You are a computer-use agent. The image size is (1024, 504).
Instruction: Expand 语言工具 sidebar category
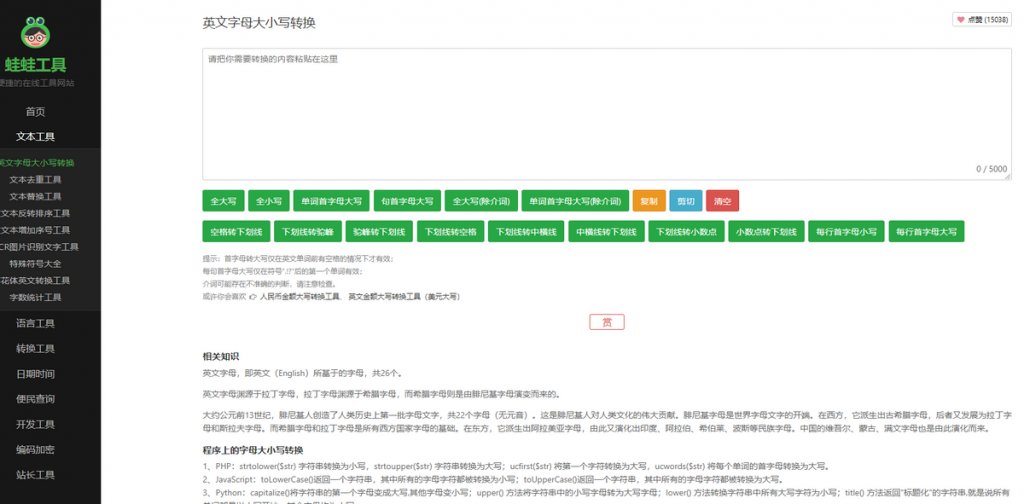[x=36, y=323]
